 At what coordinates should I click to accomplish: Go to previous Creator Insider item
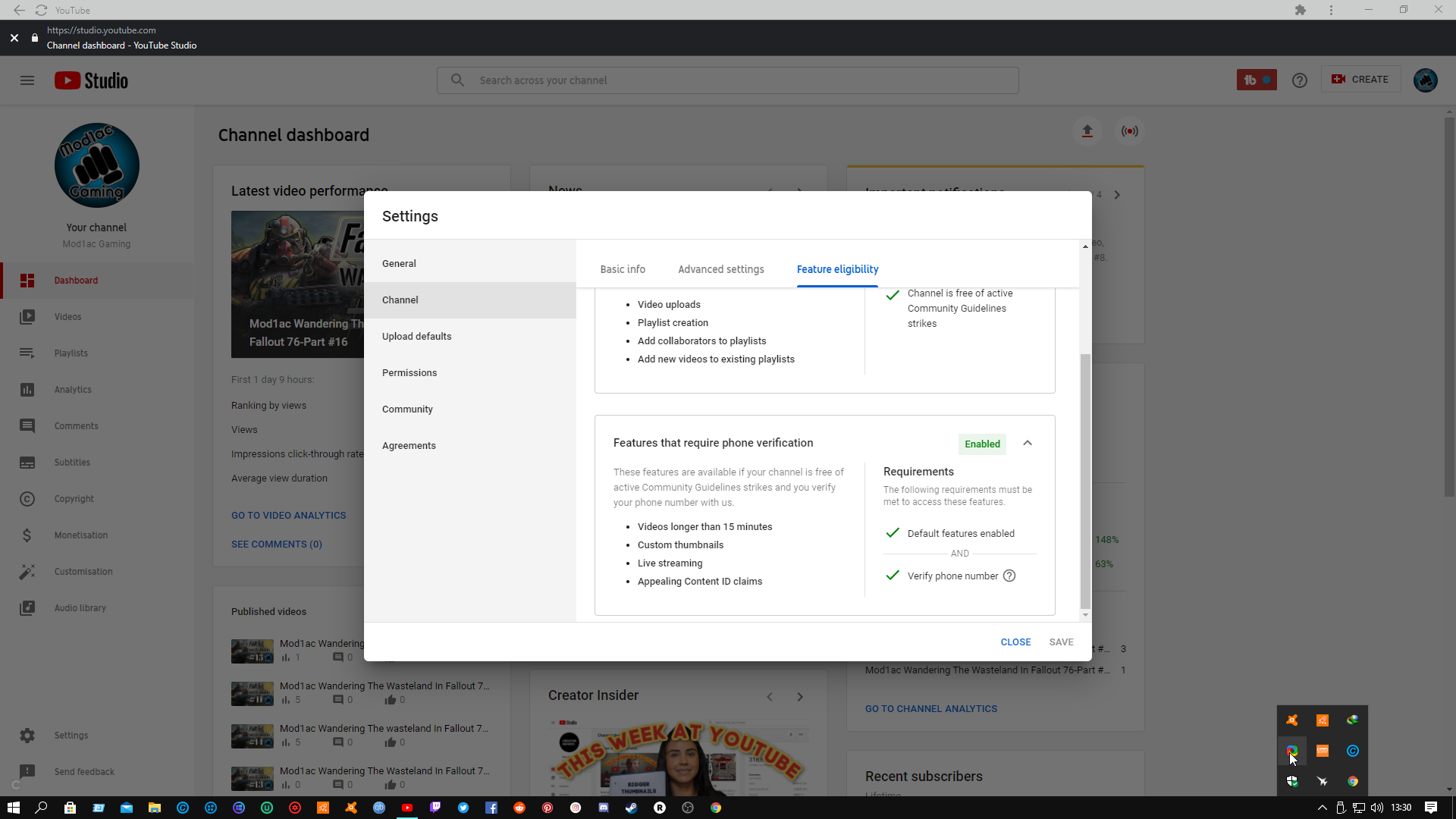click(x=770, y=697)
